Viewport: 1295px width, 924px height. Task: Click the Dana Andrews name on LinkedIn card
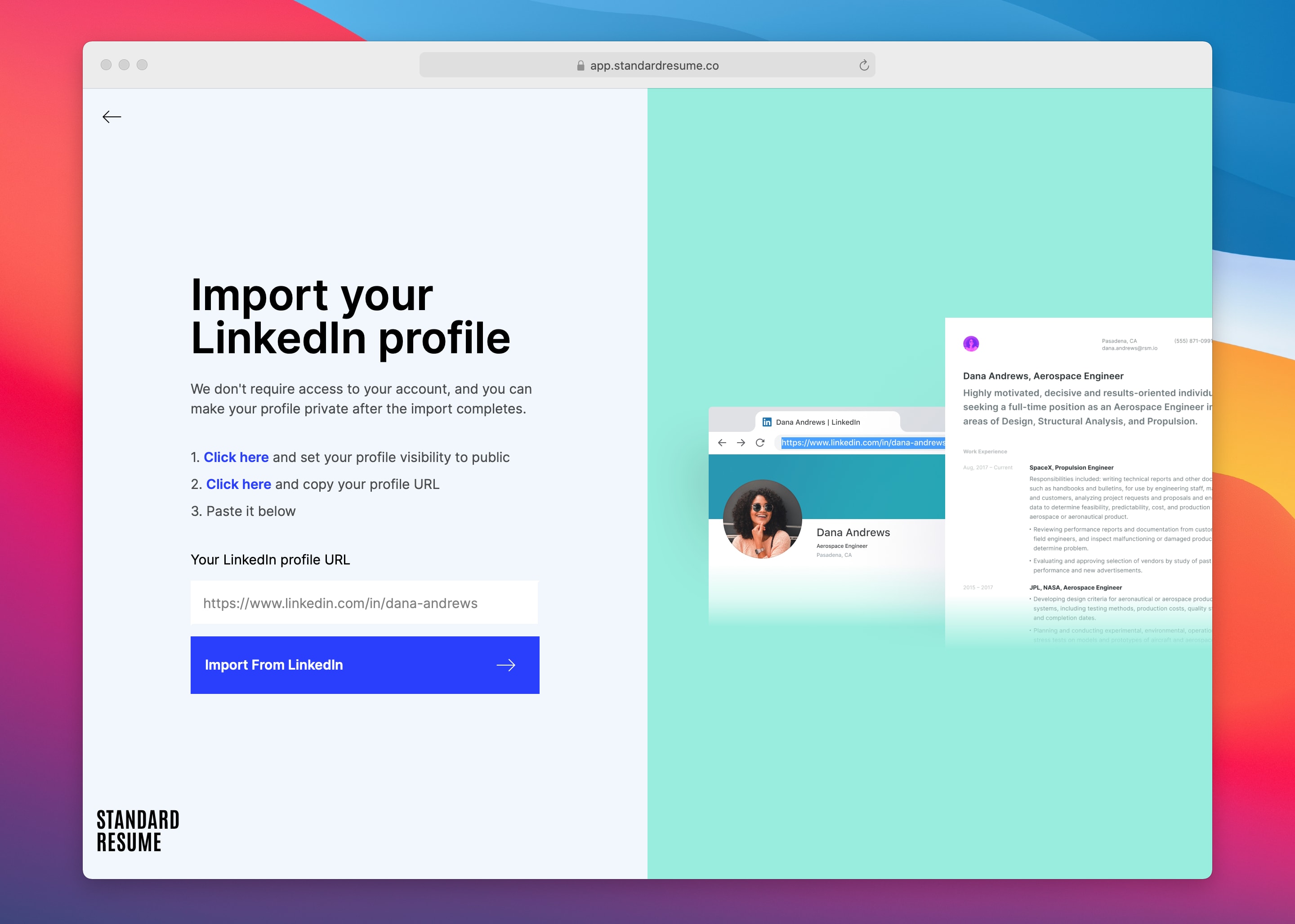pyautogui.click(x=853, y=533)
